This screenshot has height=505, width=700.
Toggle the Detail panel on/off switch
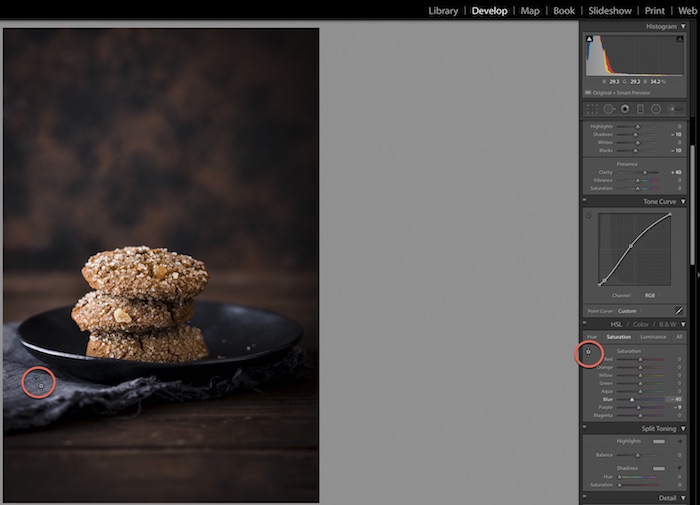tap(584, 496)
